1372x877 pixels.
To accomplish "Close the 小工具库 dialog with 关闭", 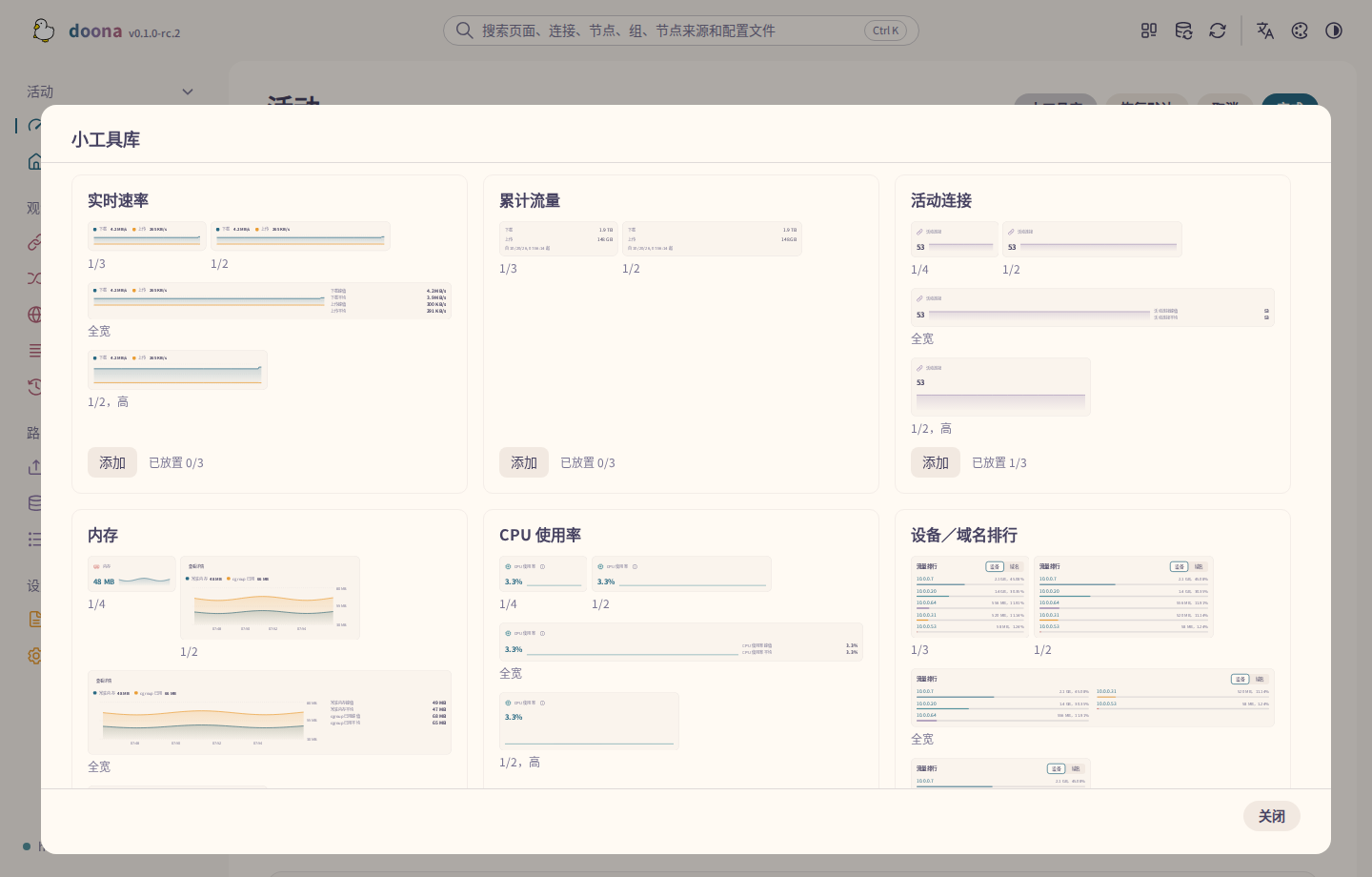I will click(1272, 816).
